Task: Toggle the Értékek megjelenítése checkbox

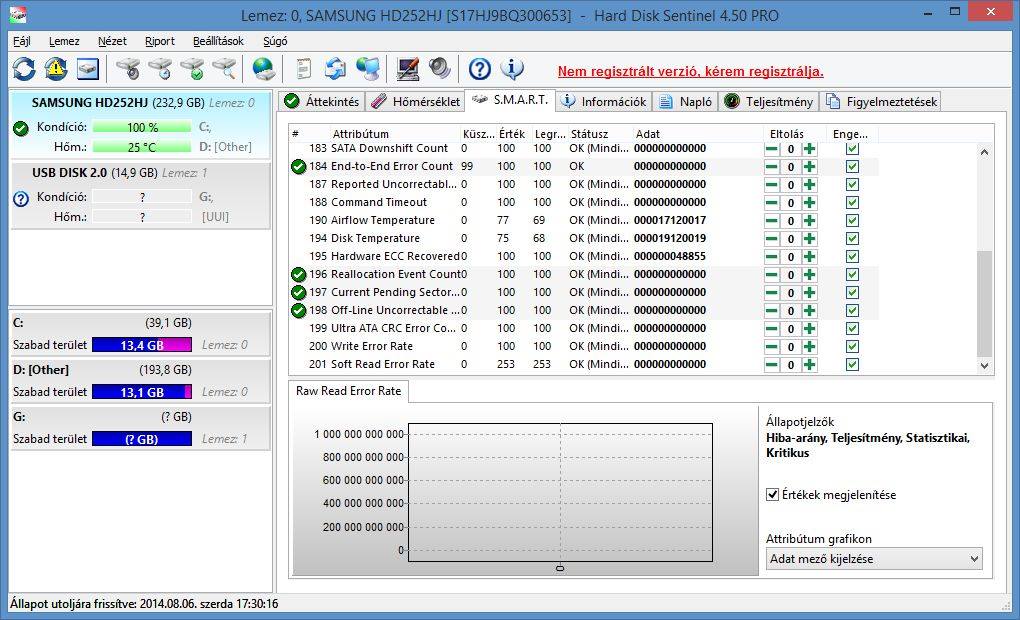Action: tap(772, 494)
